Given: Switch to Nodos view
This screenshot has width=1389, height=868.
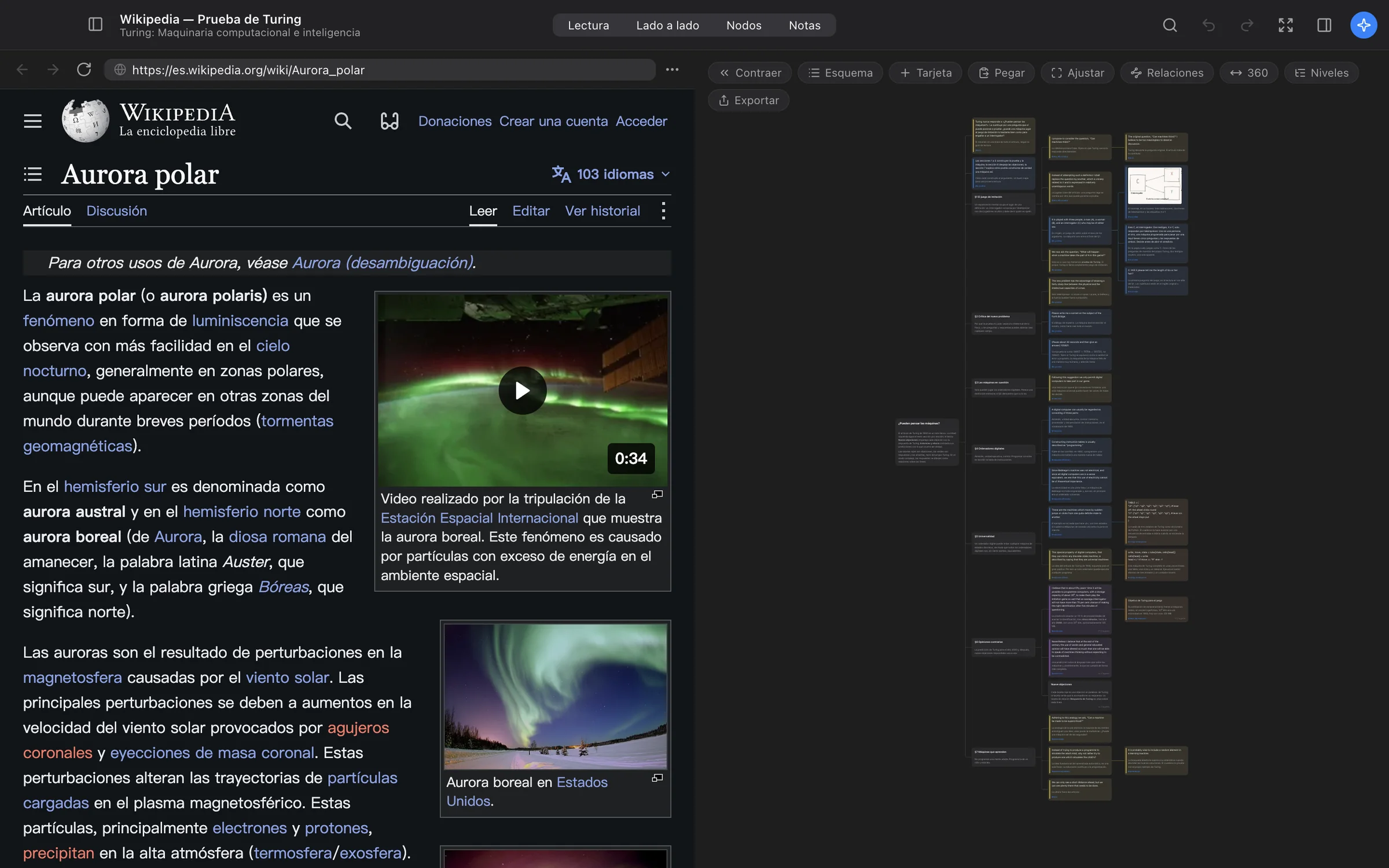Looking at the screenshot, I should pyautogui.click(x=744, y=25).
